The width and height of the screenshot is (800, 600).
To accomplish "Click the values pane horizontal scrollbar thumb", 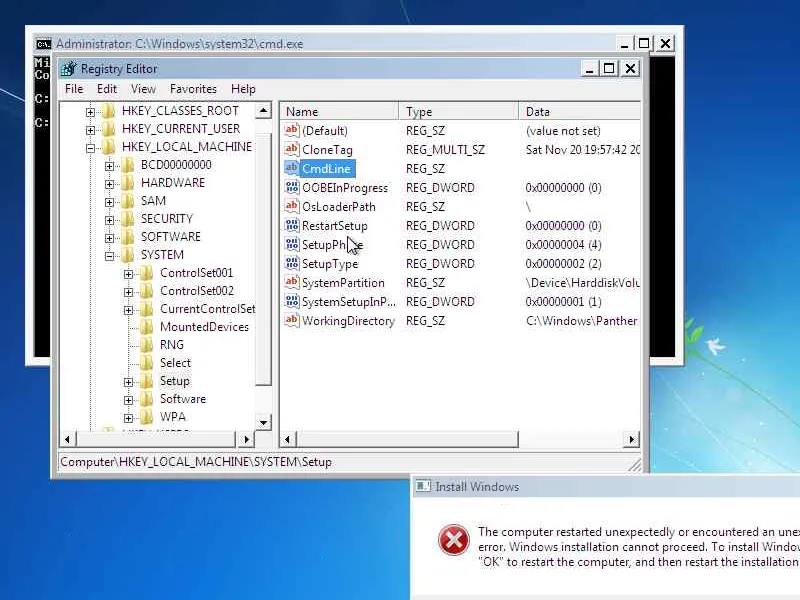I will (x=407, y=439).
